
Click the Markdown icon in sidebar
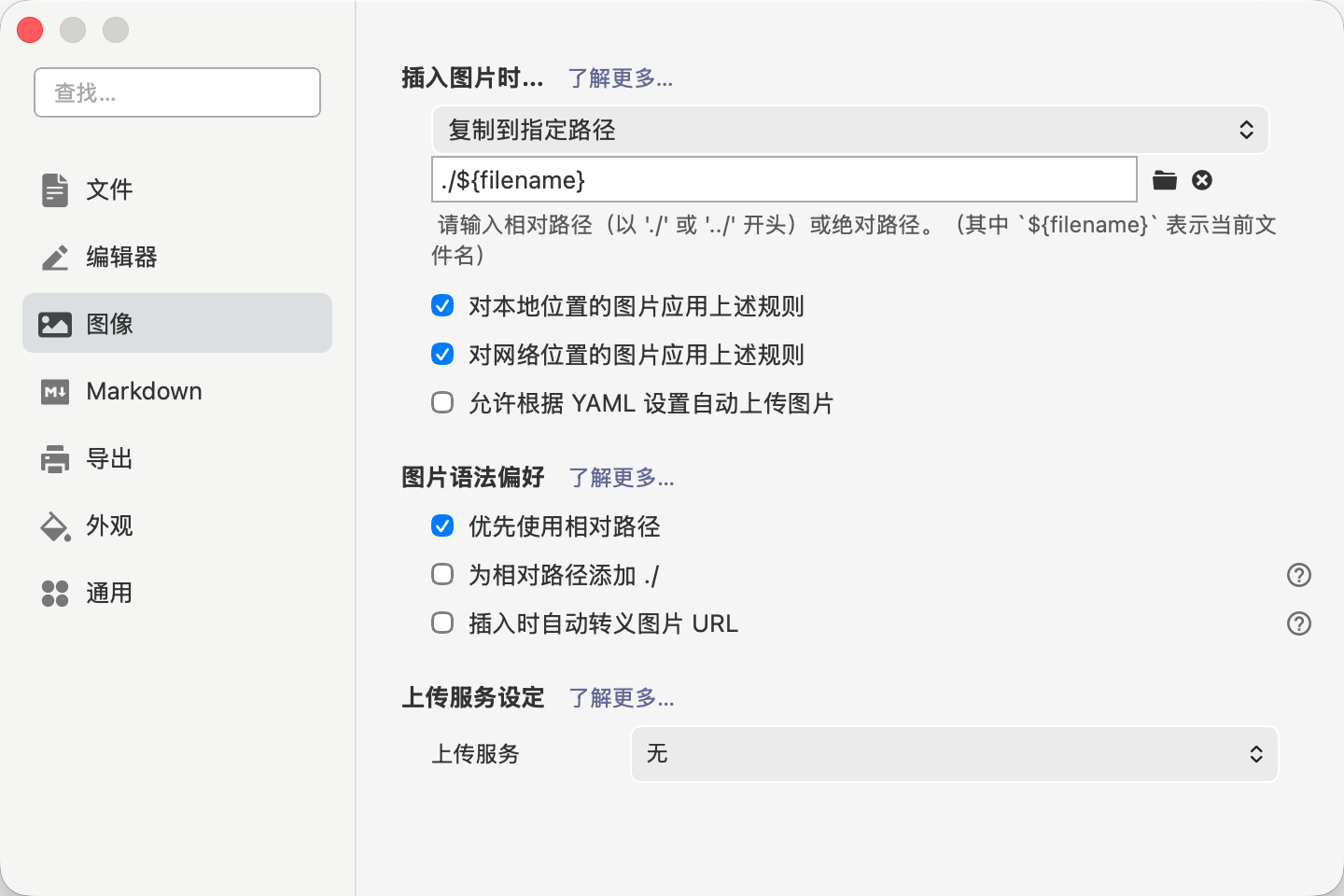click(x=55, y=391)
